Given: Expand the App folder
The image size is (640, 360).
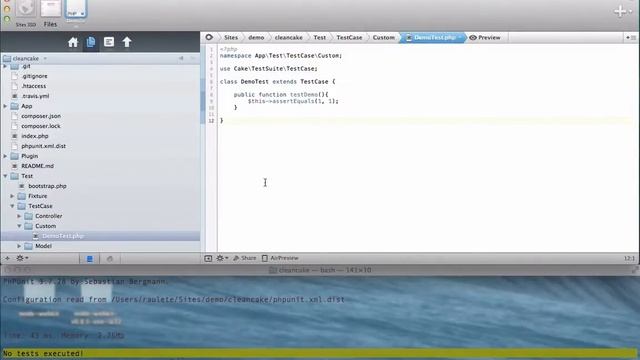Looking at the screenshot, I should 5,106.
